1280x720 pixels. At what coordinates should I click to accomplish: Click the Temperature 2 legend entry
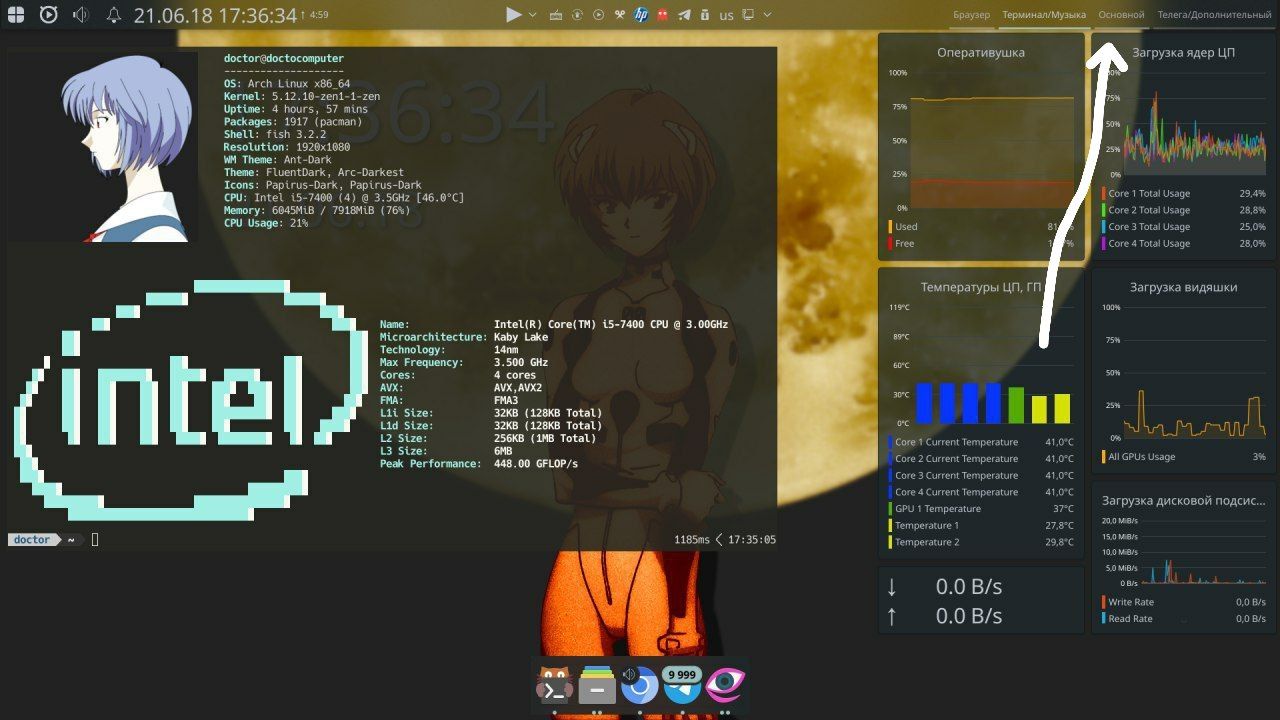981,542
